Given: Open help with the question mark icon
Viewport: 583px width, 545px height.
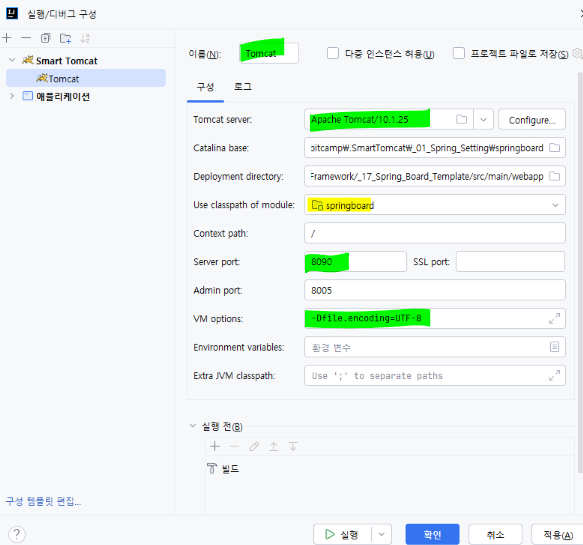Looking at the screenshot, I should coord(17,535).
